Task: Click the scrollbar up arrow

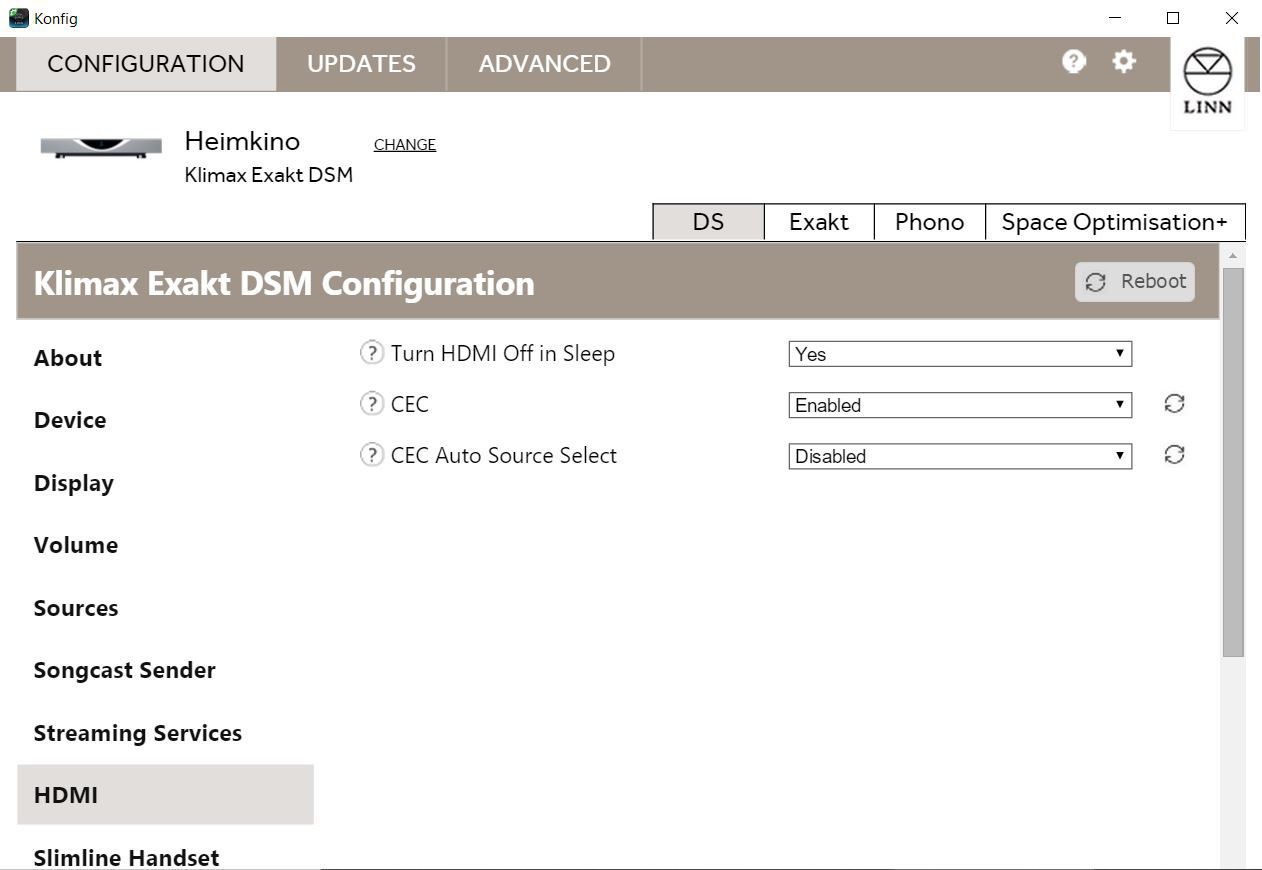Action: pos(1233,257)
